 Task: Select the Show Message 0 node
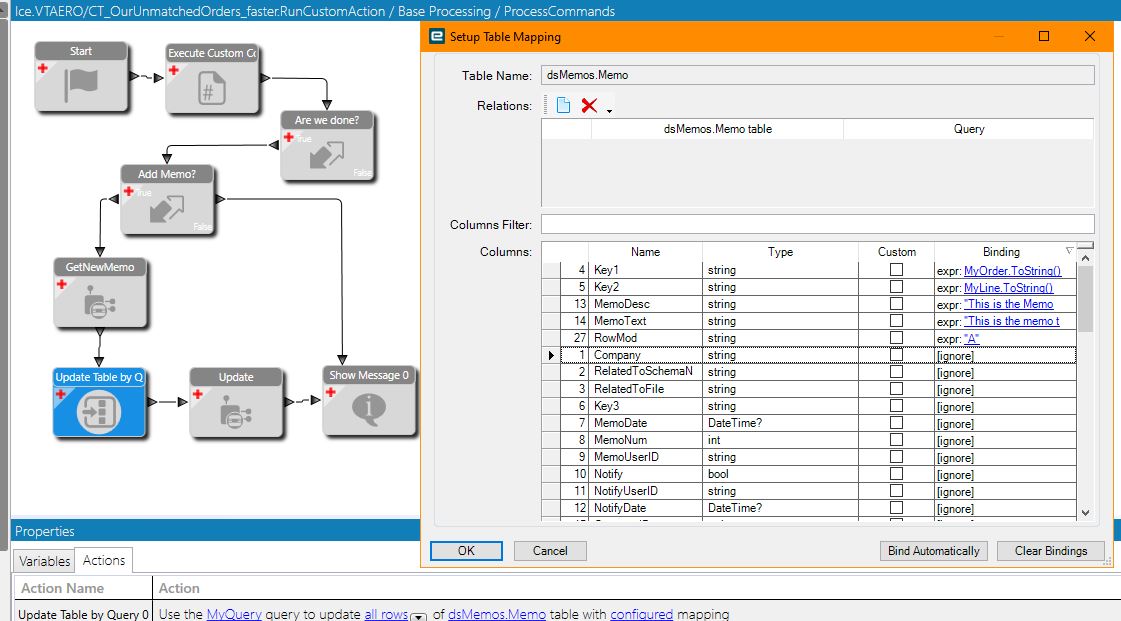click(x=369, y=401)
